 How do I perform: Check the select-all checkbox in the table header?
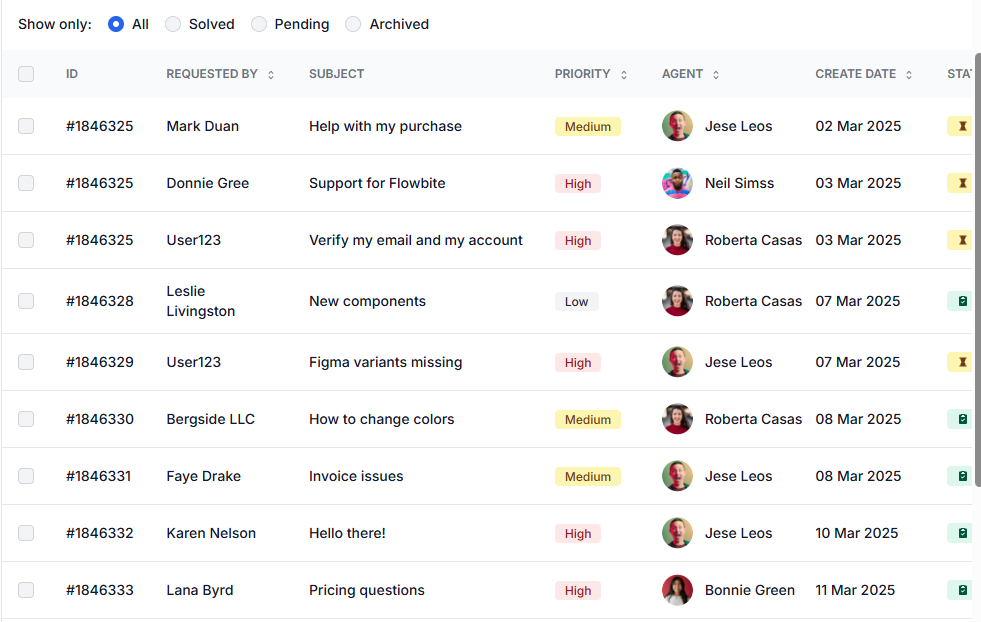pyautogui.click(x=26, y=73)
